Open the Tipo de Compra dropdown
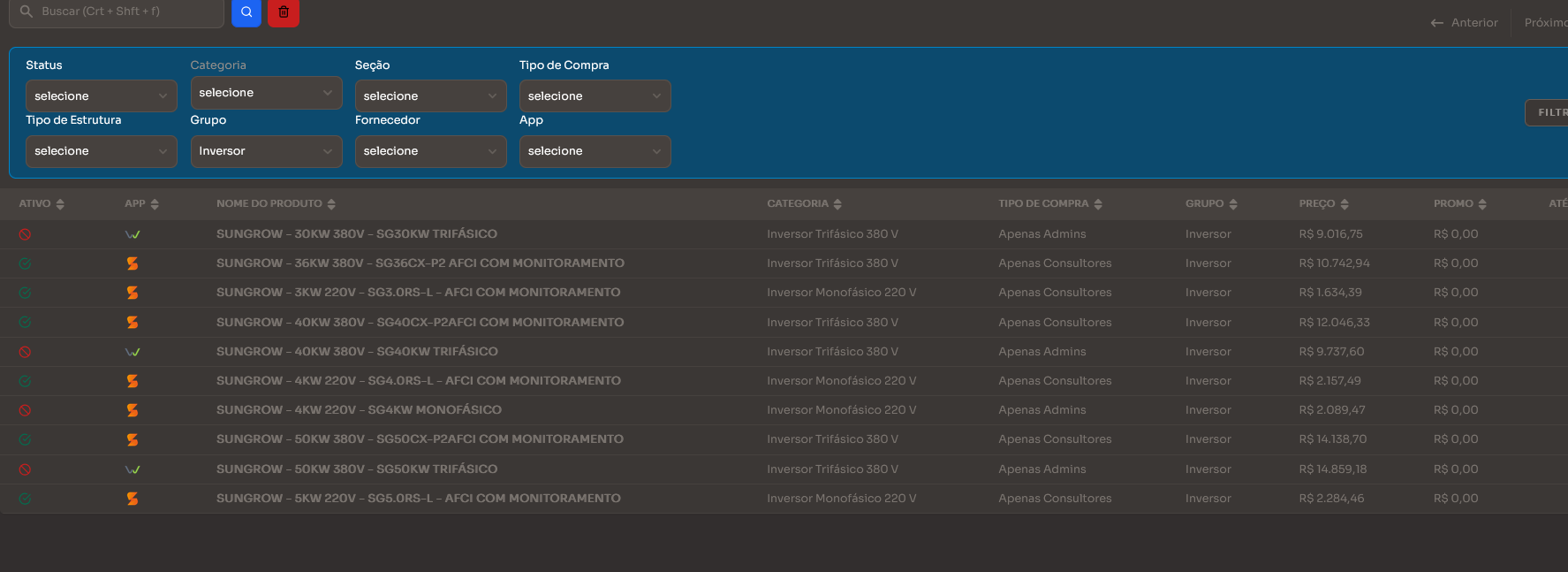 [x=595, y=96]
